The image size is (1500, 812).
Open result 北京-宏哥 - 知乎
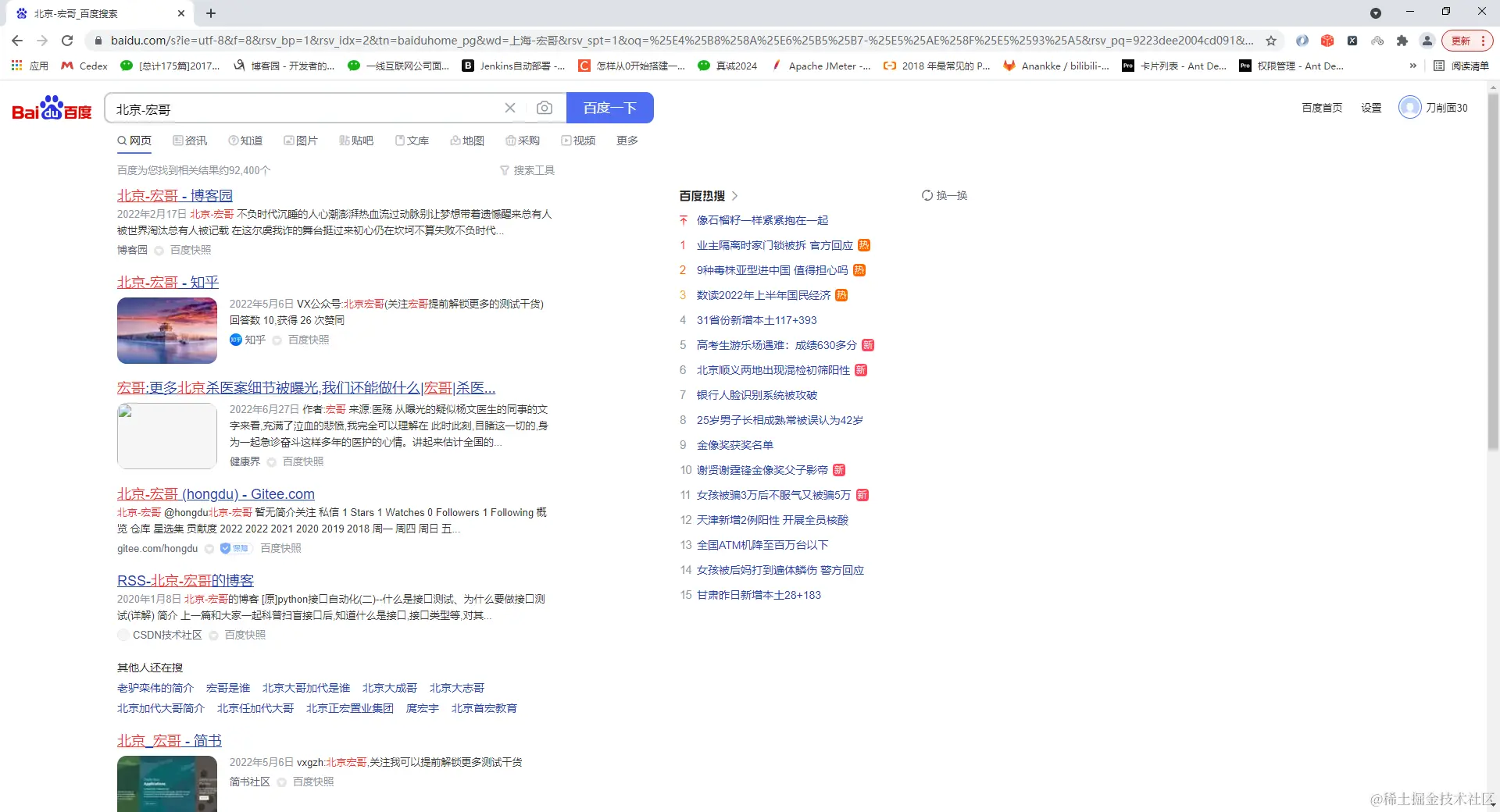point(168,282)
